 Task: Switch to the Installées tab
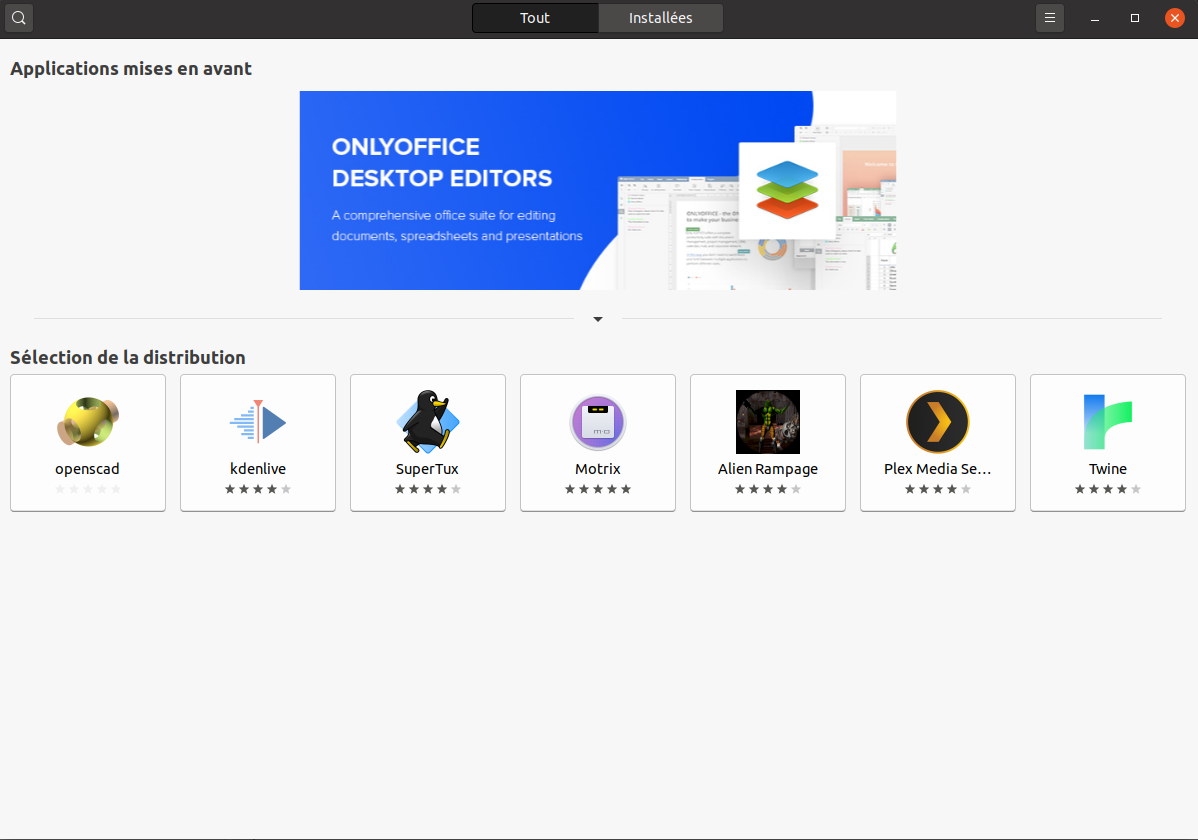[x=660, y=18]
